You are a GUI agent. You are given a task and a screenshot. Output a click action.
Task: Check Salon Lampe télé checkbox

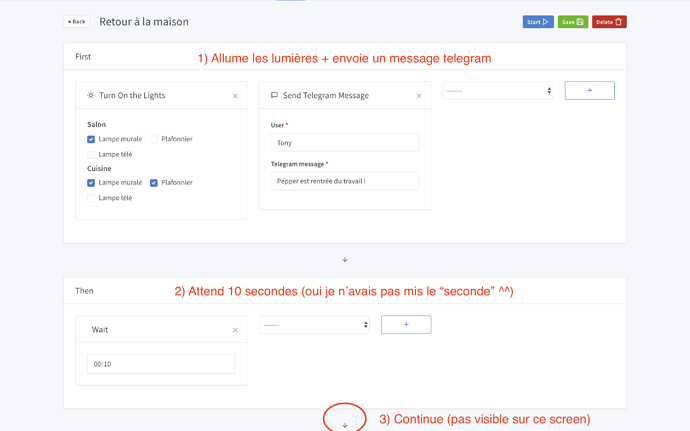(x=91, y=155)
